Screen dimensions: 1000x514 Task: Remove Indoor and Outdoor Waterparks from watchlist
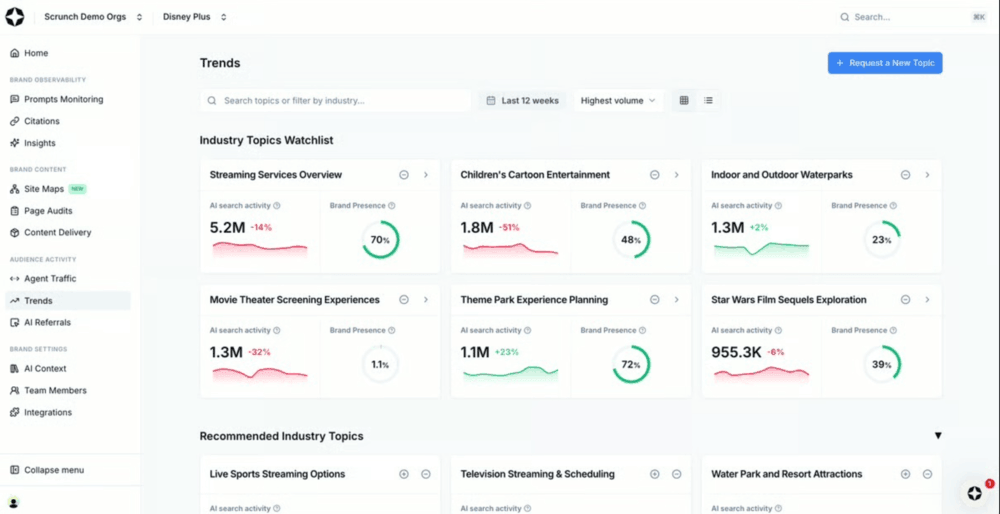(905, 175)
